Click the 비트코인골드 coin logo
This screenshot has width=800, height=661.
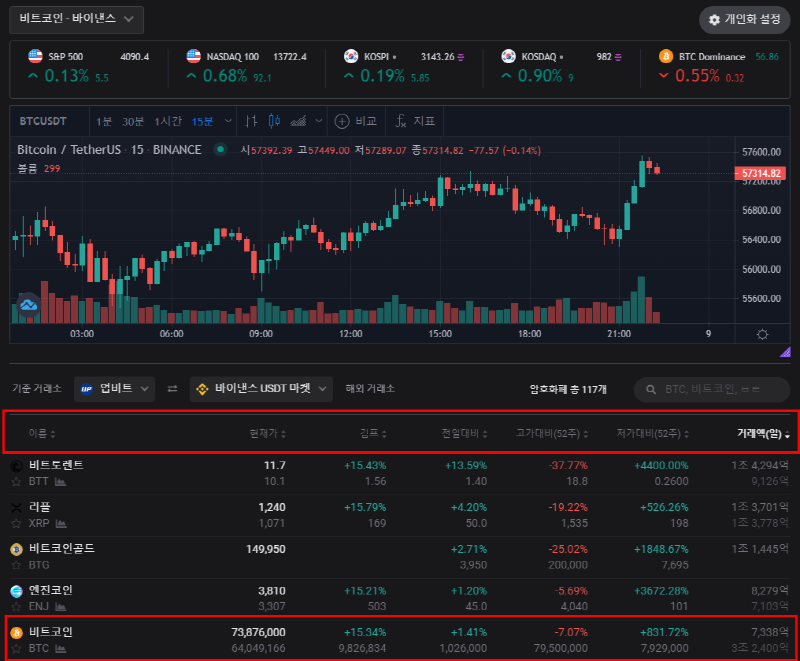(16, 549)
